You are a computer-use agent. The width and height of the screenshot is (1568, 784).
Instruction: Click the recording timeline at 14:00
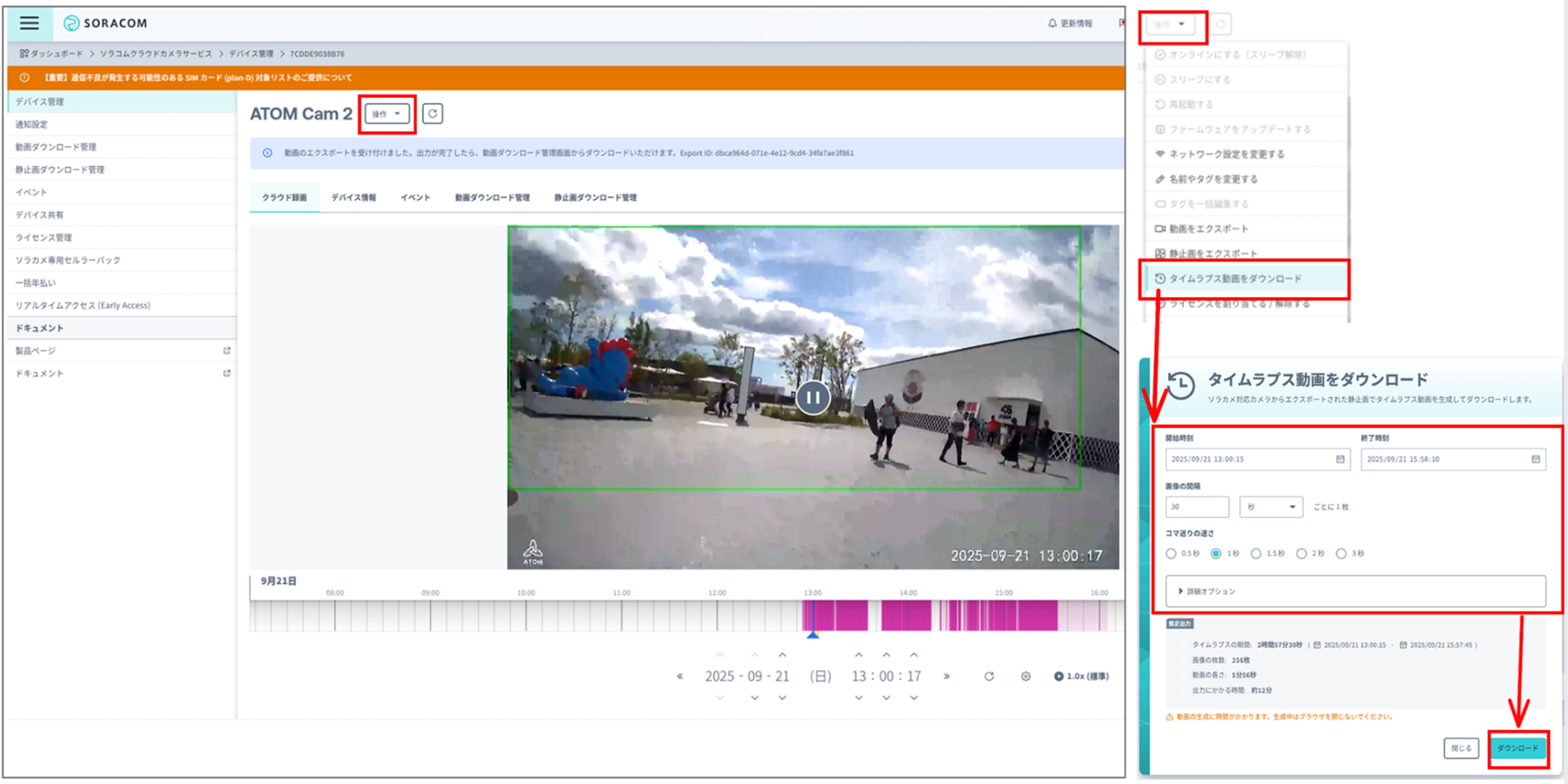907,615
